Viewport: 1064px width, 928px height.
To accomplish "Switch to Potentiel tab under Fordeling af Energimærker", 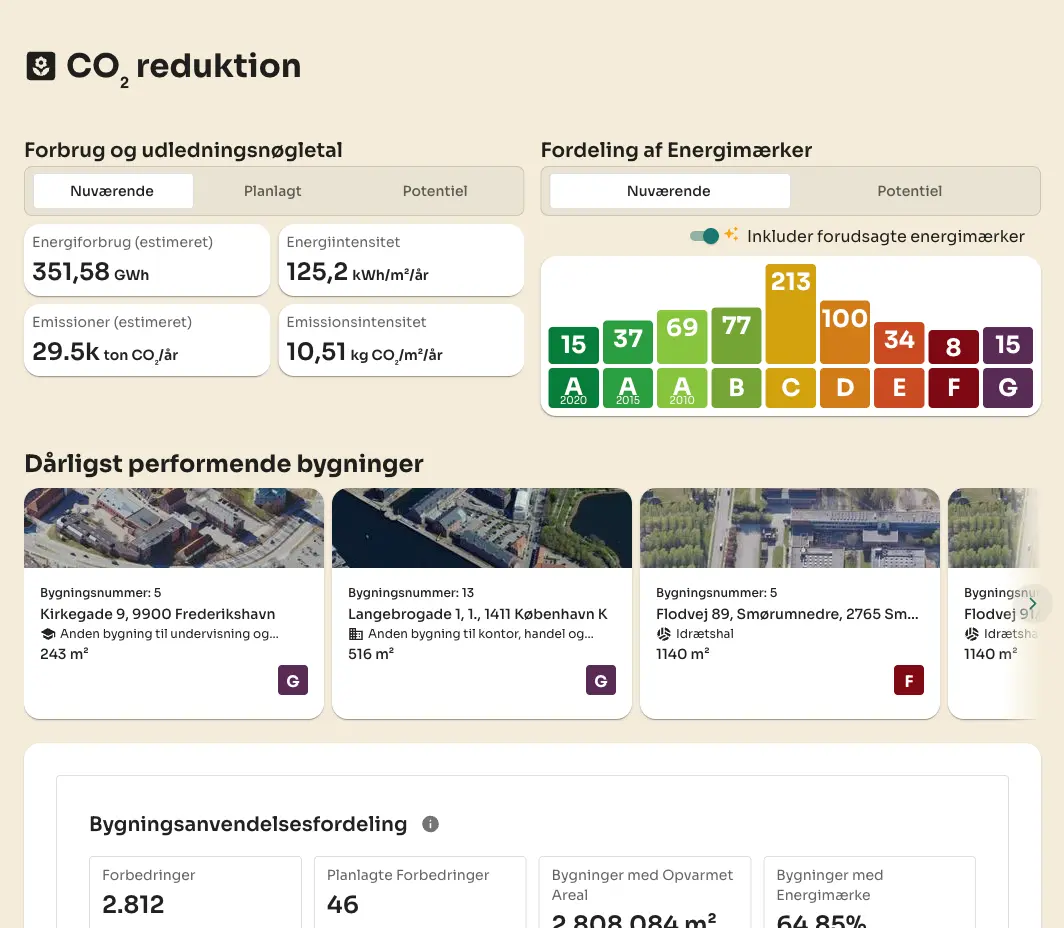I will [x=910, y=191].
